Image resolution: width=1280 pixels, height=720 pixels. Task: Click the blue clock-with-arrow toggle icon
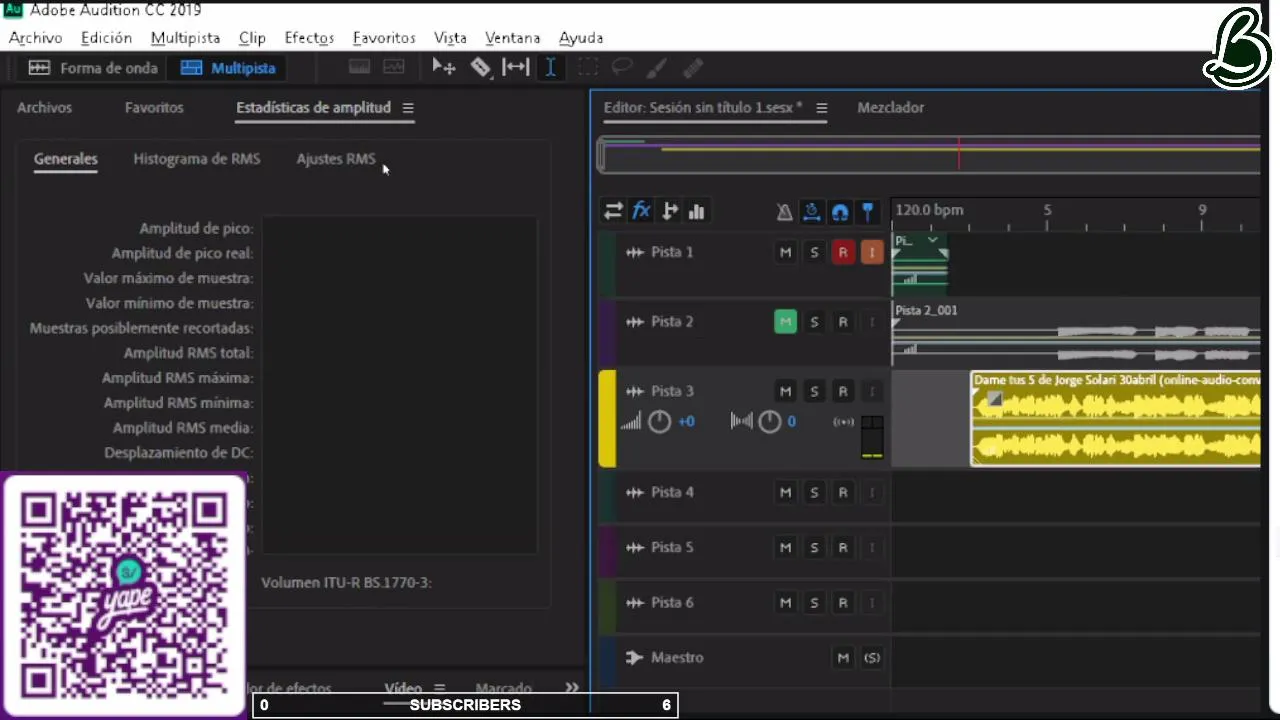[x=812, y=211]
